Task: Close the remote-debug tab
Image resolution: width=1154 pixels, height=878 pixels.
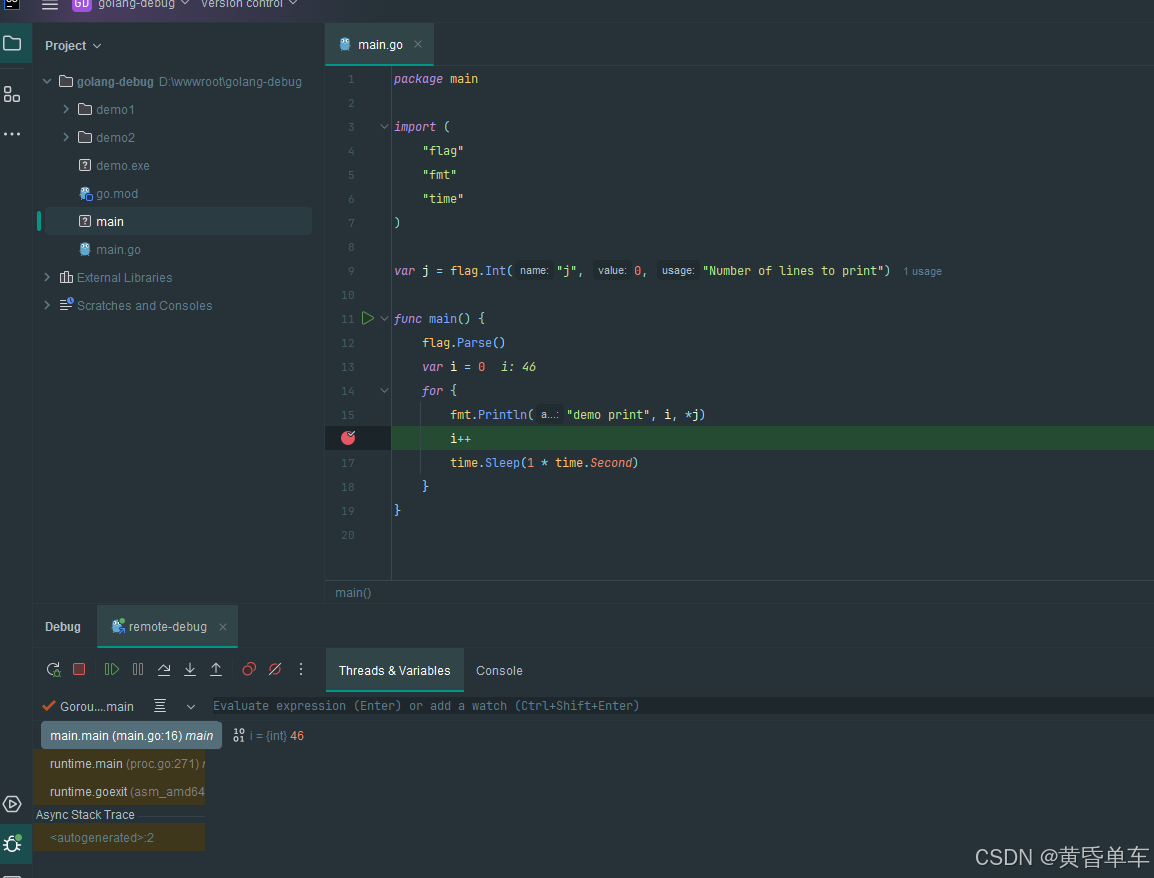Action: (223, 627)
